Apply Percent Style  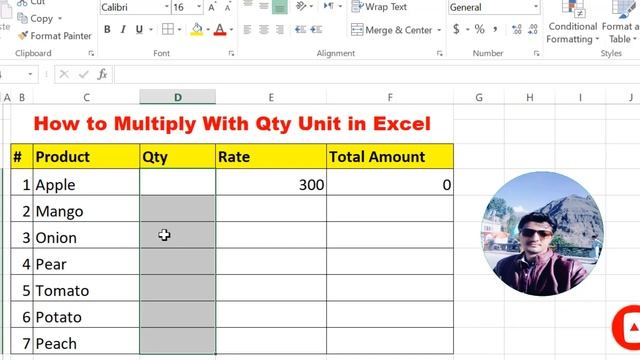pyautogui.click(x=480, y=29)
